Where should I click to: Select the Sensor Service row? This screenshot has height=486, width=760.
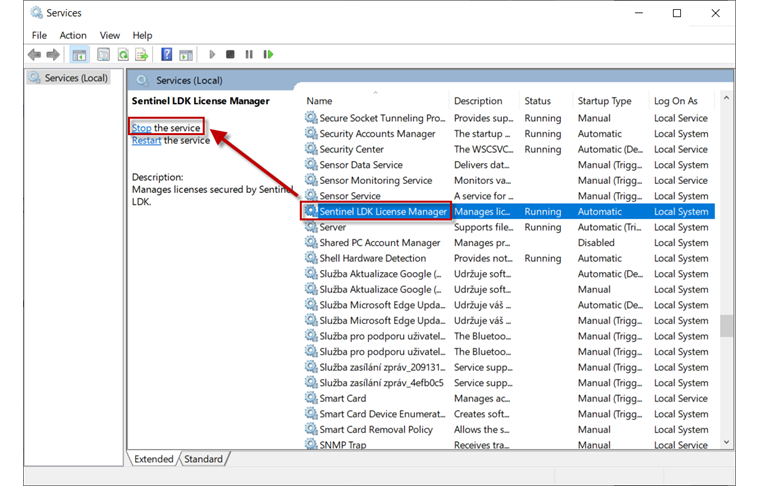coord(350,196)
